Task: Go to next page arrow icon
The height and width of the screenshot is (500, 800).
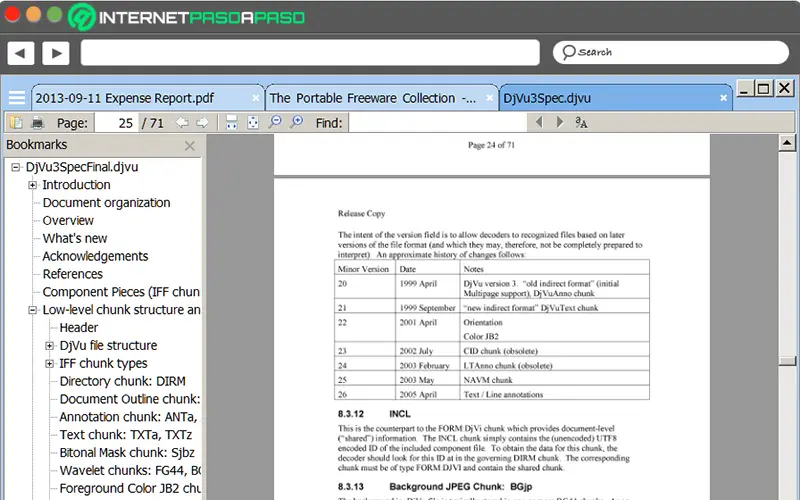Action: tap(203, 122)
